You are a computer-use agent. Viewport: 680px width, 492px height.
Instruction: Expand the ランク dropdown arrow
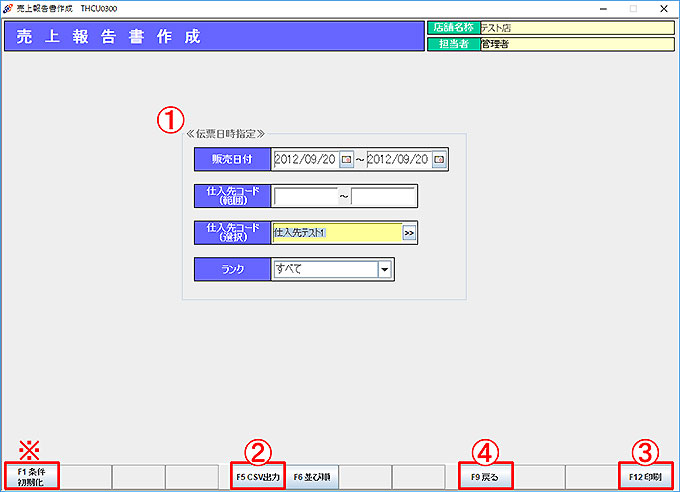point(384,269)
